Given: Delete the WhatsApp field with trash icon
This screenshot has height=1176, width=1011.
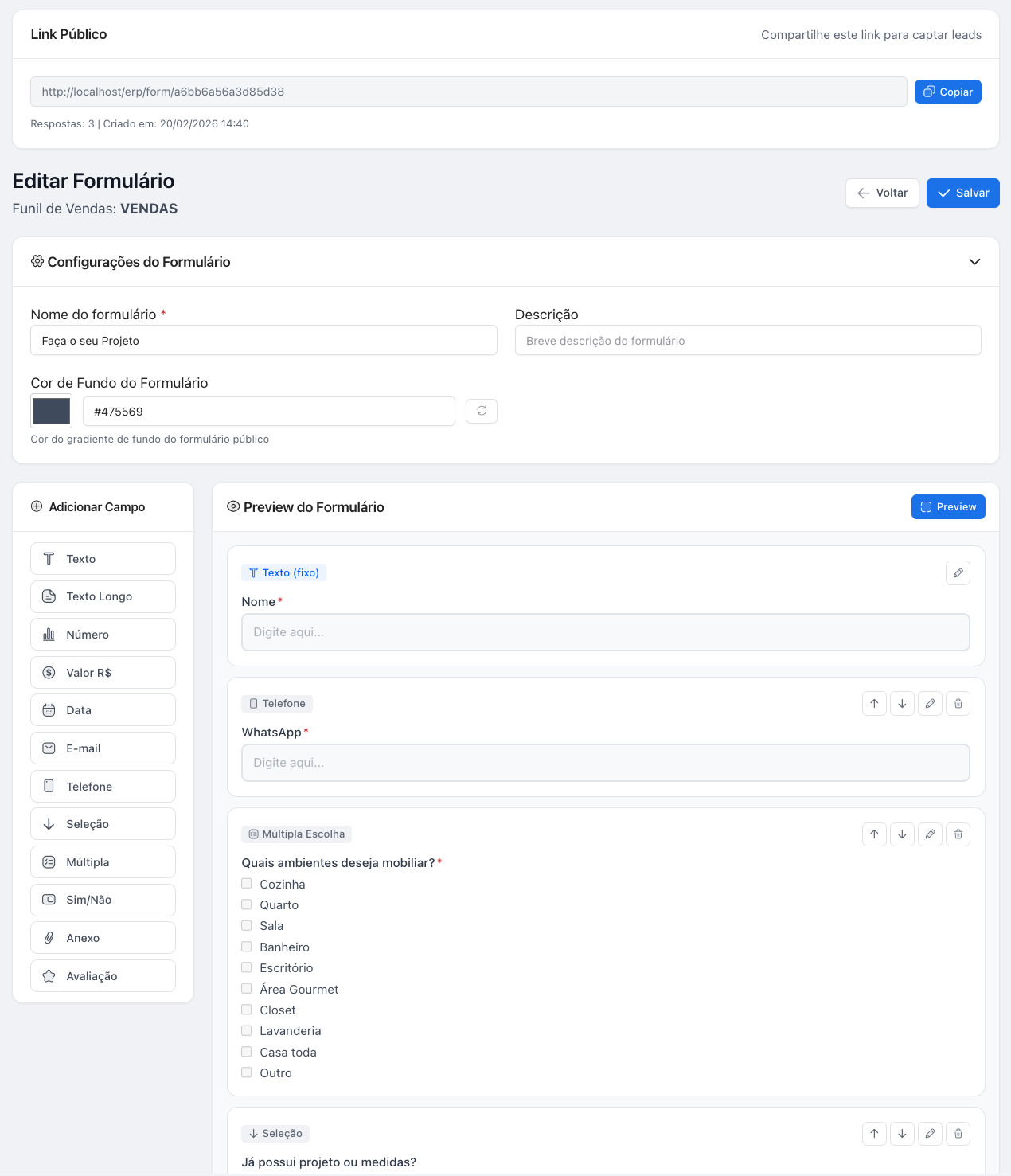Looking at the screenshot, I should tap(958, 704).
